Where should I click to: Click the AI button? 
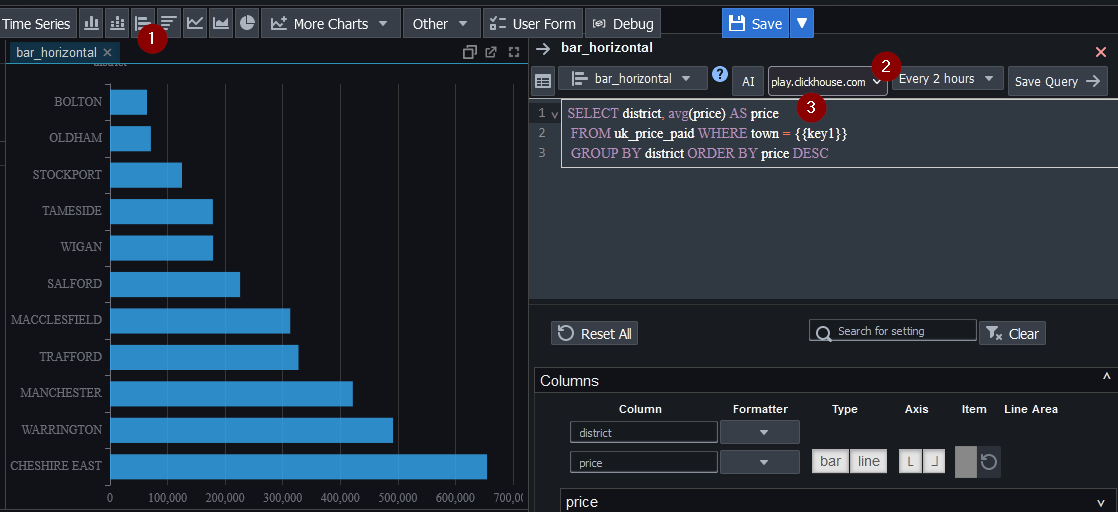[748, 81]
